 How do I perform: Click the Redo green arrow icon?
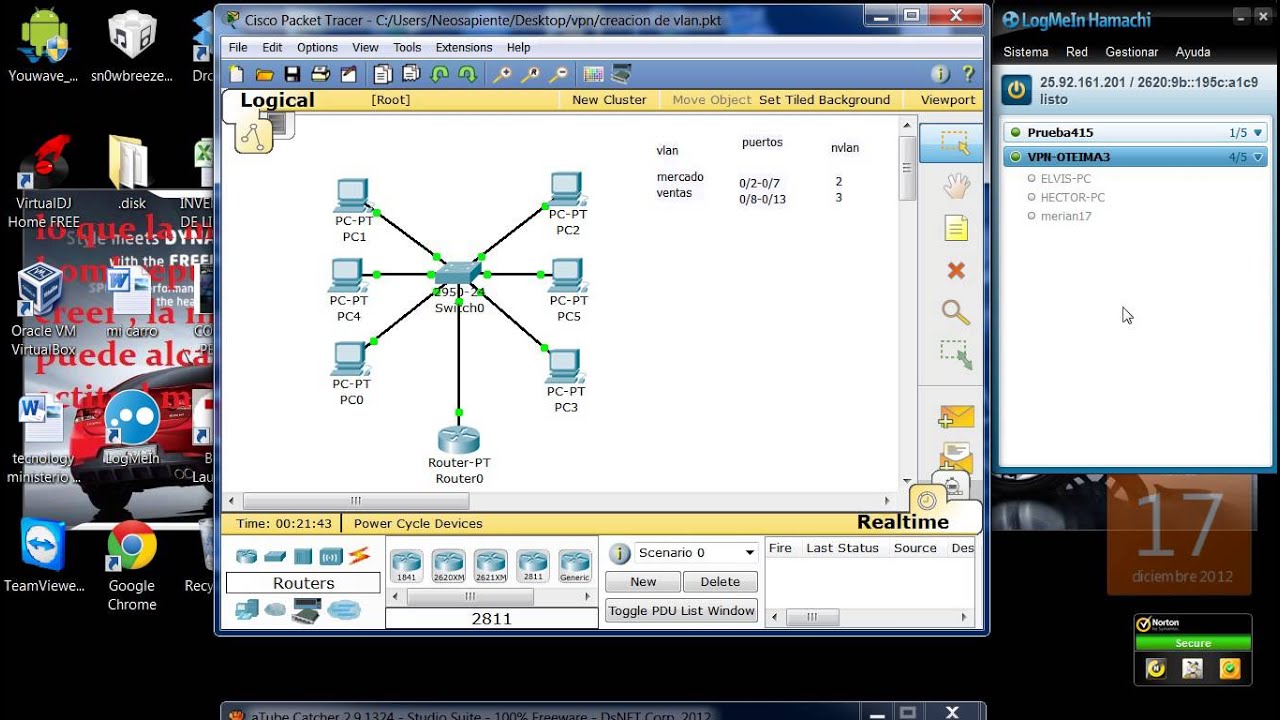coord(467,74)
